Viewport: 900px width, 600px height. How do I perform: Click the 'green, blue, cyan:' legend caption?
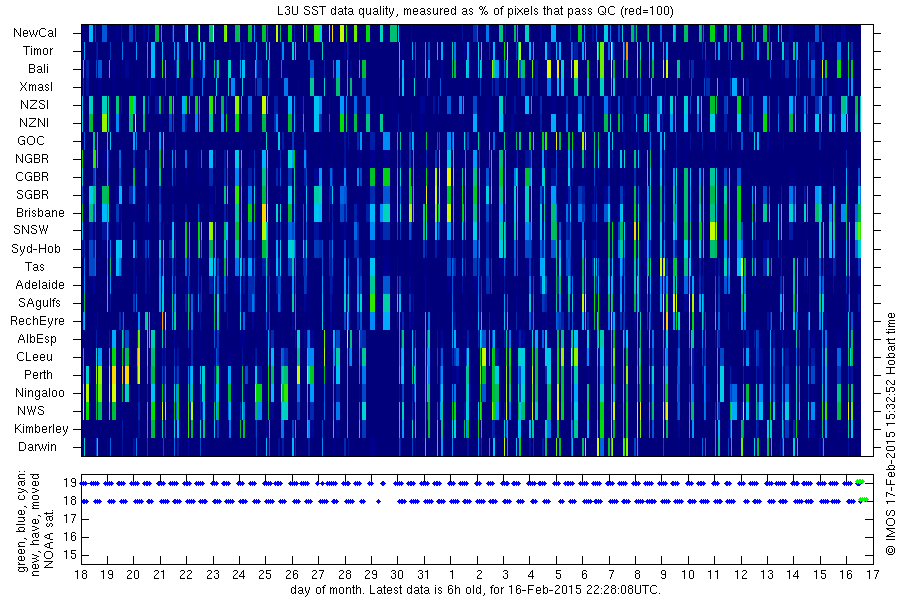coord(22,521)
